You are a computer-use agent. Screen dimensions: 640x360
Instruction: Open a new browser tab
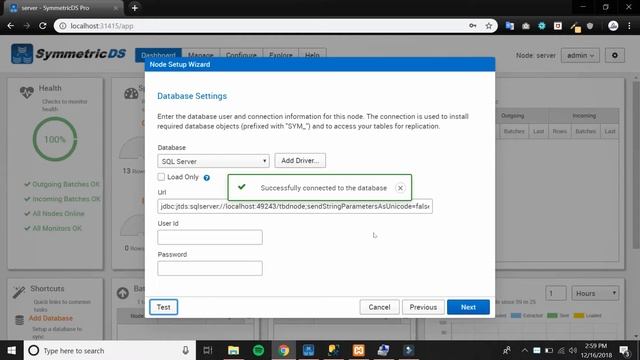[x=135, y=8]
